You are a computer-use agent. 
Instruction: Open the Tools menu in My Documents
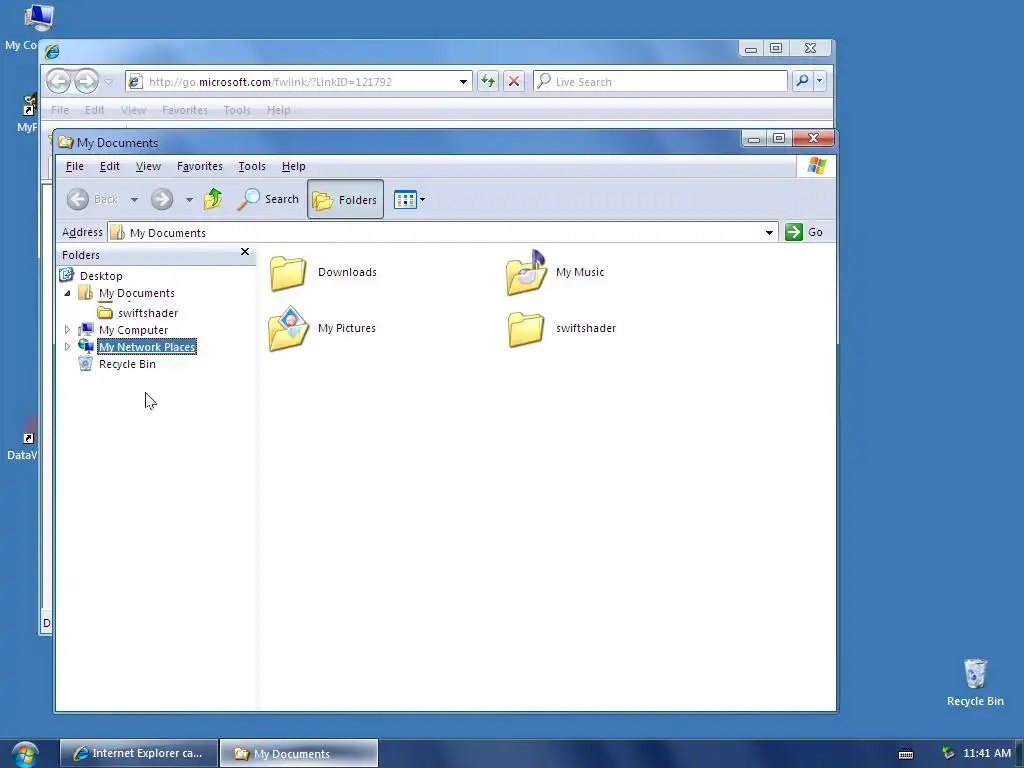251,166
